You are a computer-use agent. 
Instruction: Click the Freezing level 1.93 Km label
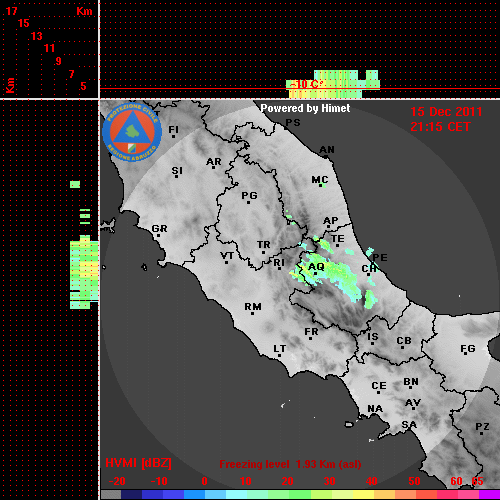290,464
